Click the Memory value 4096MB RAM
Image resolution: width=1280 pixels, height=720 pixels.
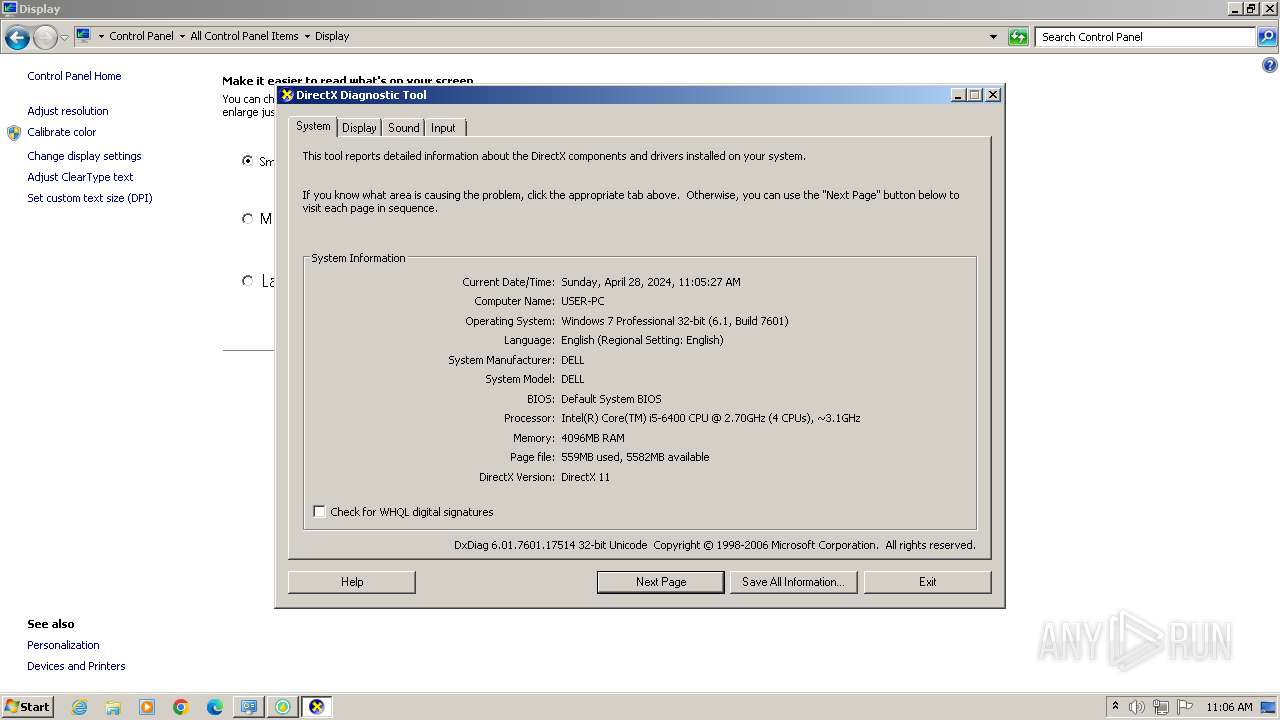tap(592, 438)
